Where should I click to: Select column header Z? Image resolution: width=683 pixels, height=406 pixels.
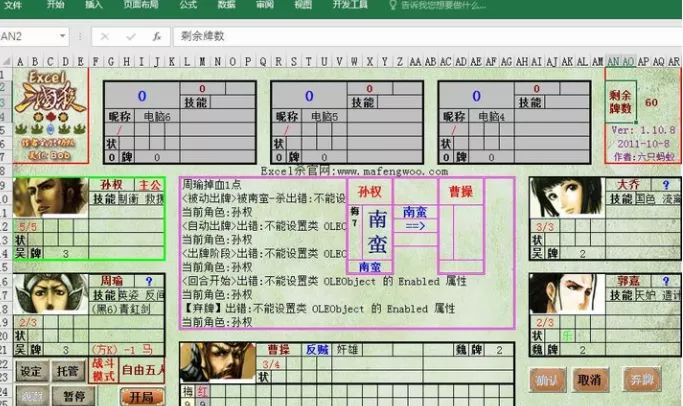(x=399, y=62)
